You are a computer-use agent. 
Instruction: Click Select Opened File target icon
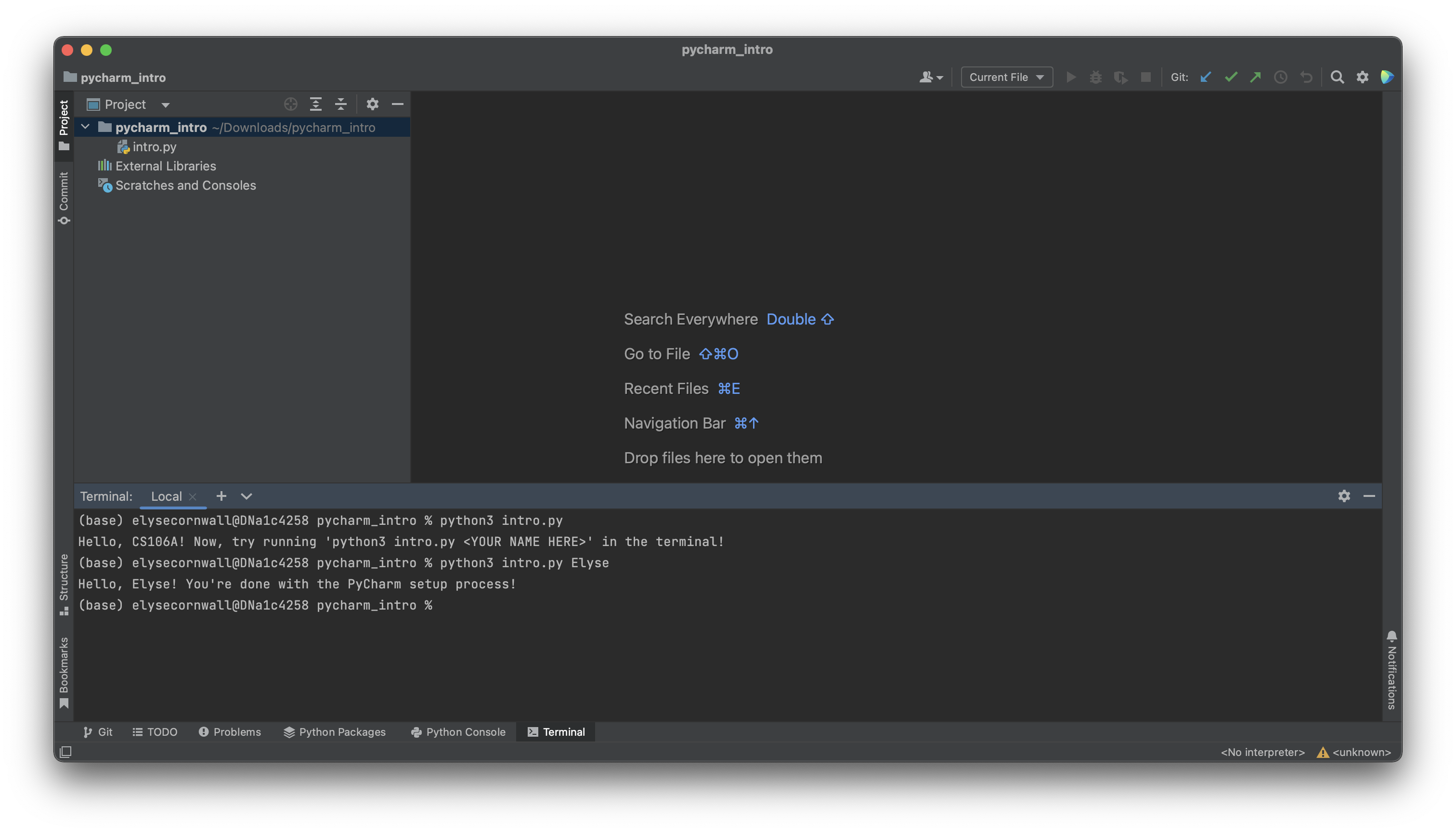[x=291, y=104]
